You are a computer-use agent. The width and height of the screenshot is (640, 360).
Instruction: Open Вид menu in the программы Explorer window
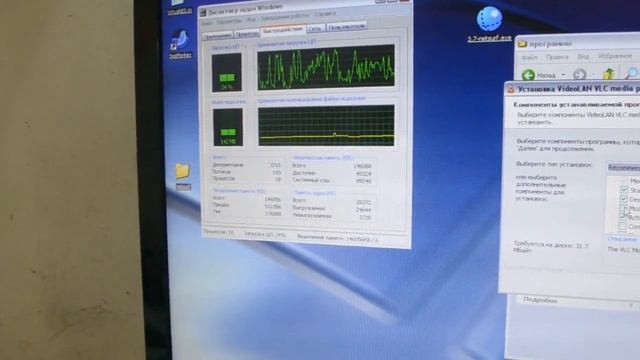[583, 56]
